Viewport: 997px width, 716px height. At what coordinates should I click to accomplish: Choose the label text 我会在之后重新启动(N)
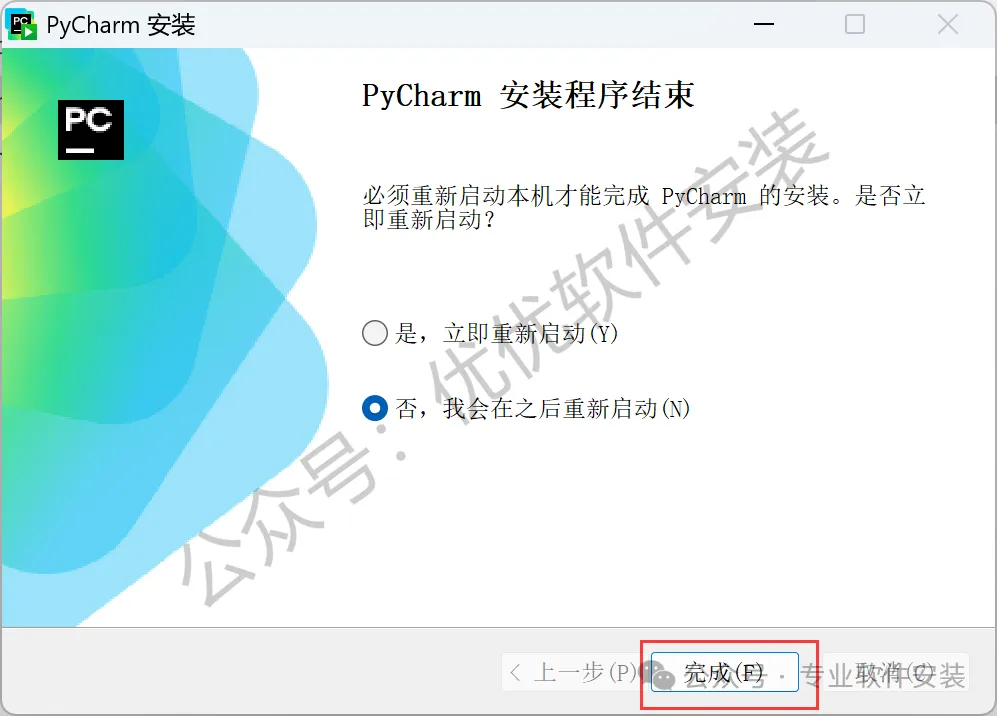(x=567, y=408)
